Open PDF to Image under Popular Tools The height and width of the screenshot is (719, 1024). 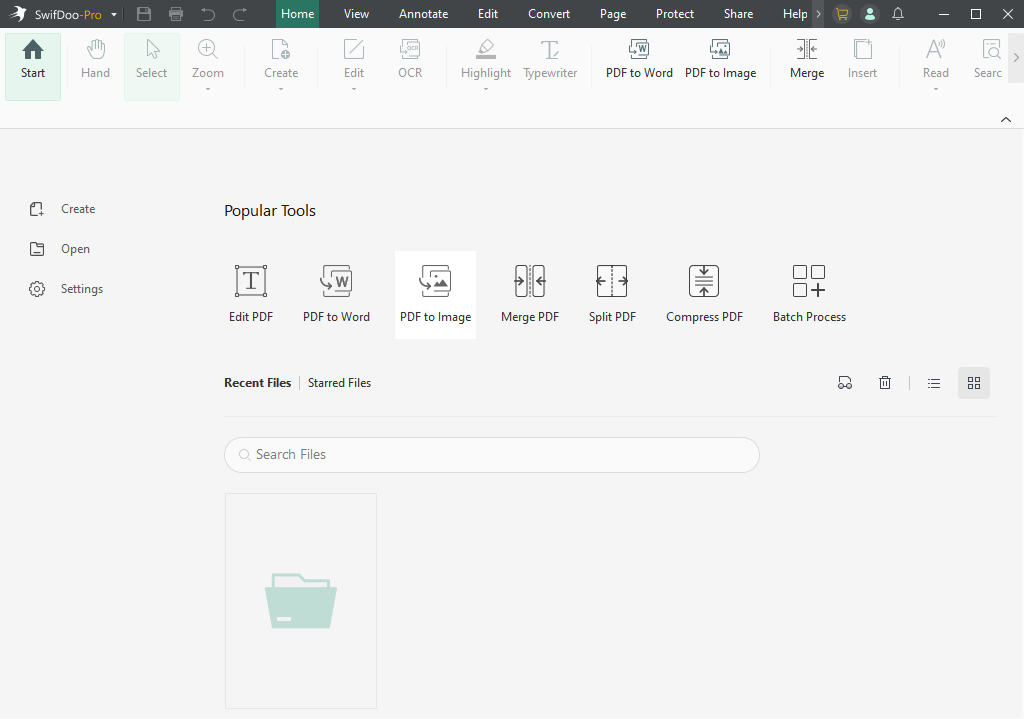point(436,295)
